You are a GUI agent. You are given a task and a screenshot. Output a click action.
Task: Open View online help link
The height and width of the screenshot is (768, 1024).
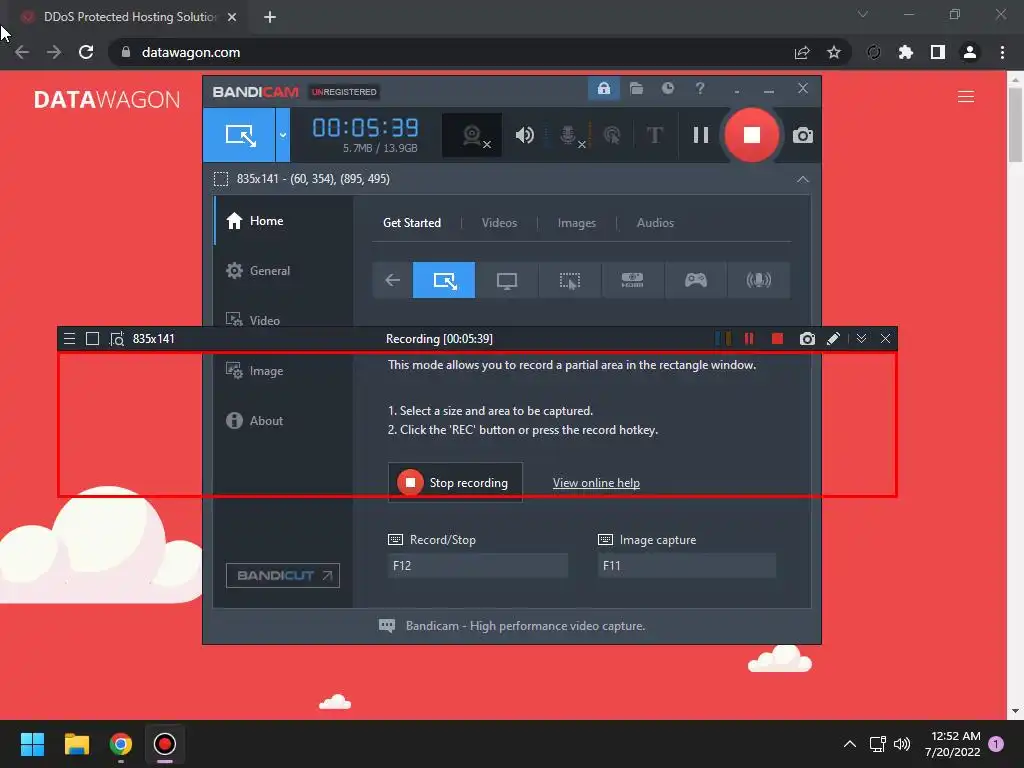coord(596,483)
